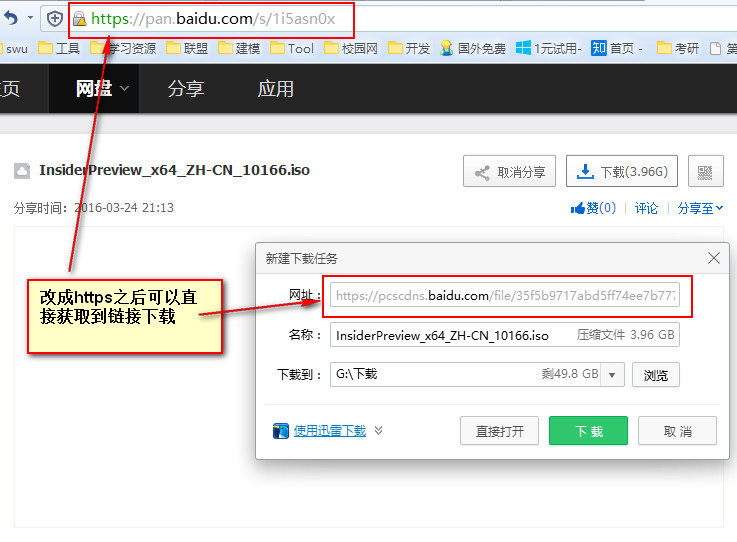
Task: Click the 下载到 path field showing G:\下载
Action: point(465,374)
